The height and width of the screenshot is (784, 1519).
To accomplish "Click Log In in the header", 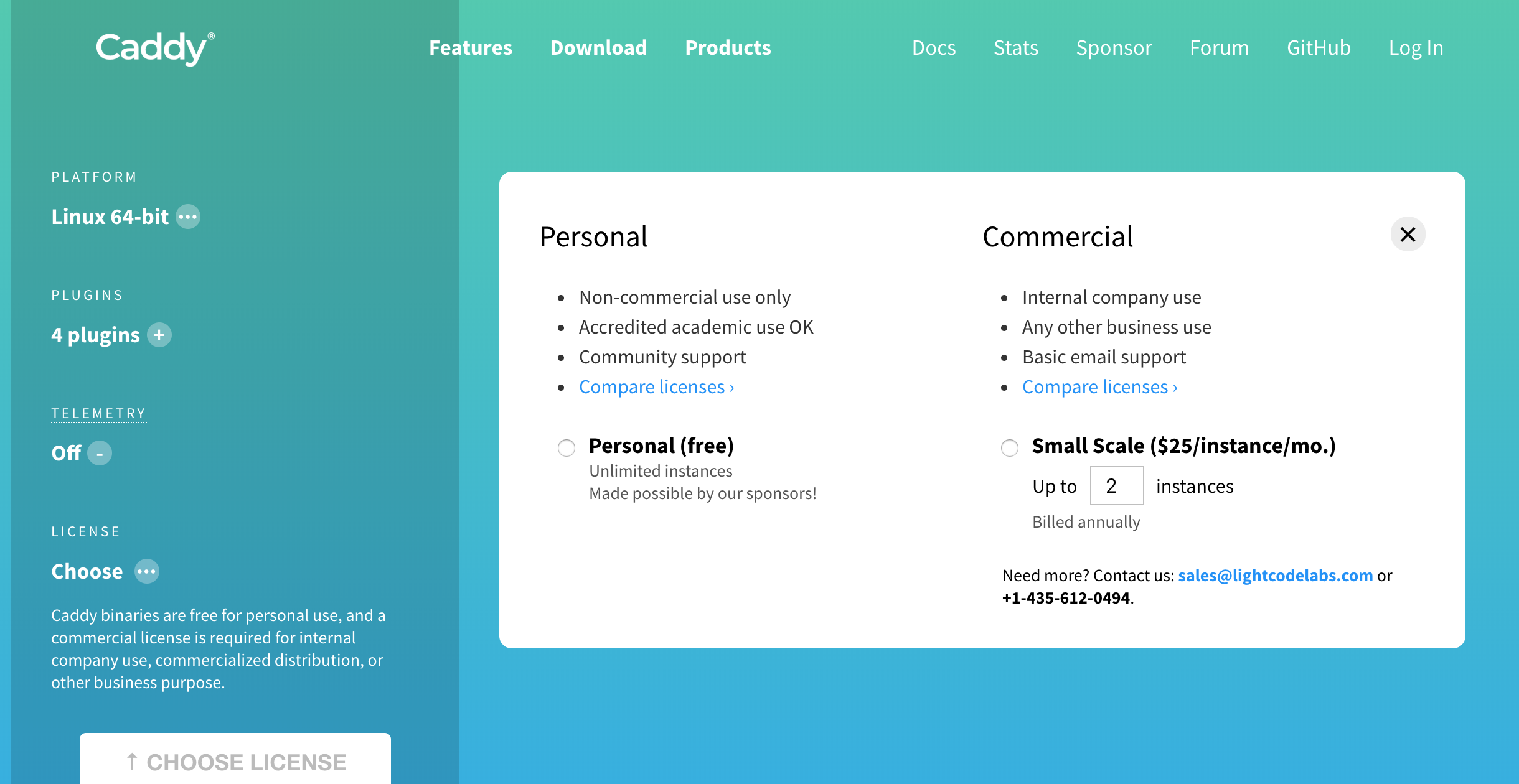I will (1416, 48).
